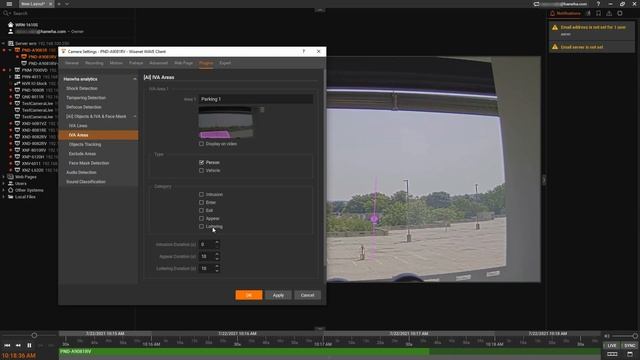Switch to the Recording tab
The image size is (640, 360).
click(94, 63)
